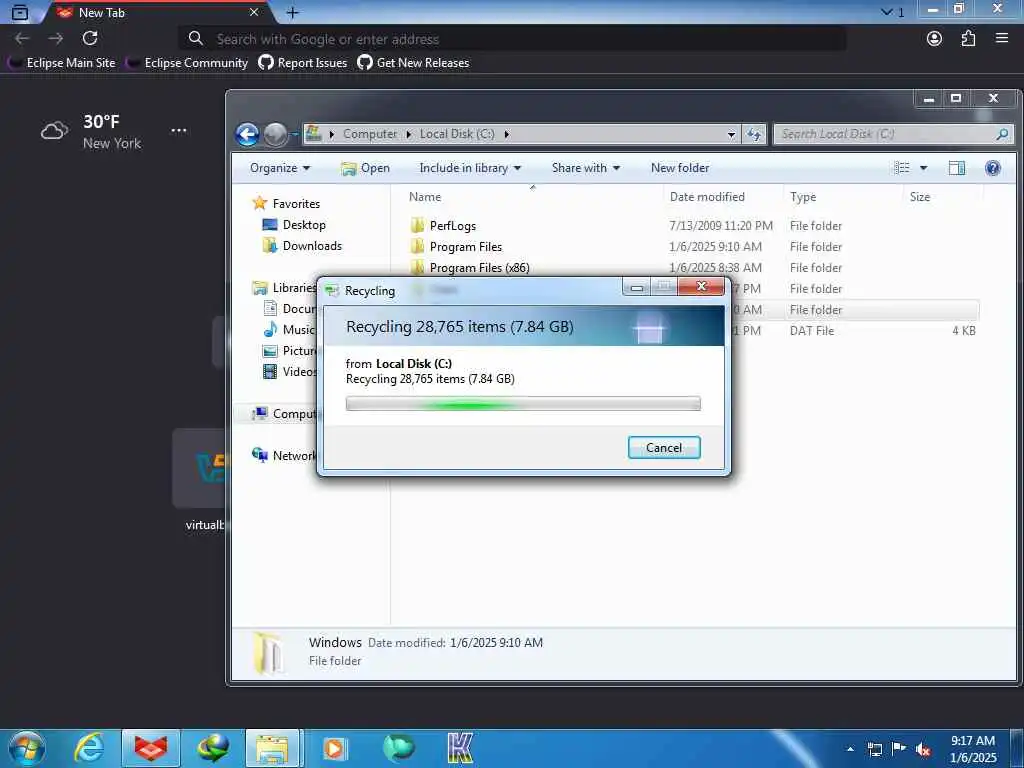Close the Recycling dialog

[x=701, y=286]
